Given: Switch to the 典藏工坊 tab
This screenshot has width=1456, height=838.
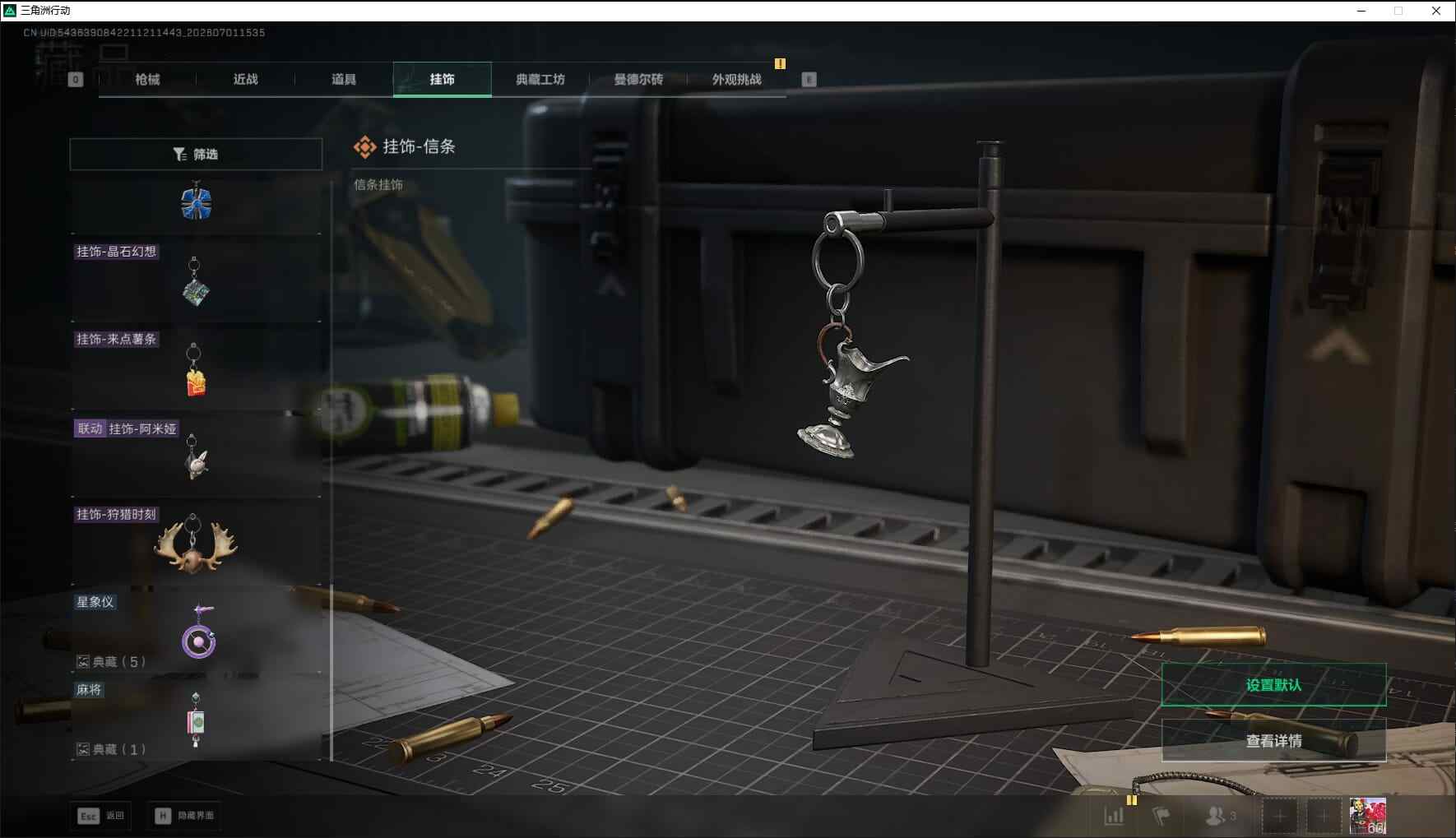Looking at the screenshot, I should pyautogui.click(x=540, y=79).
